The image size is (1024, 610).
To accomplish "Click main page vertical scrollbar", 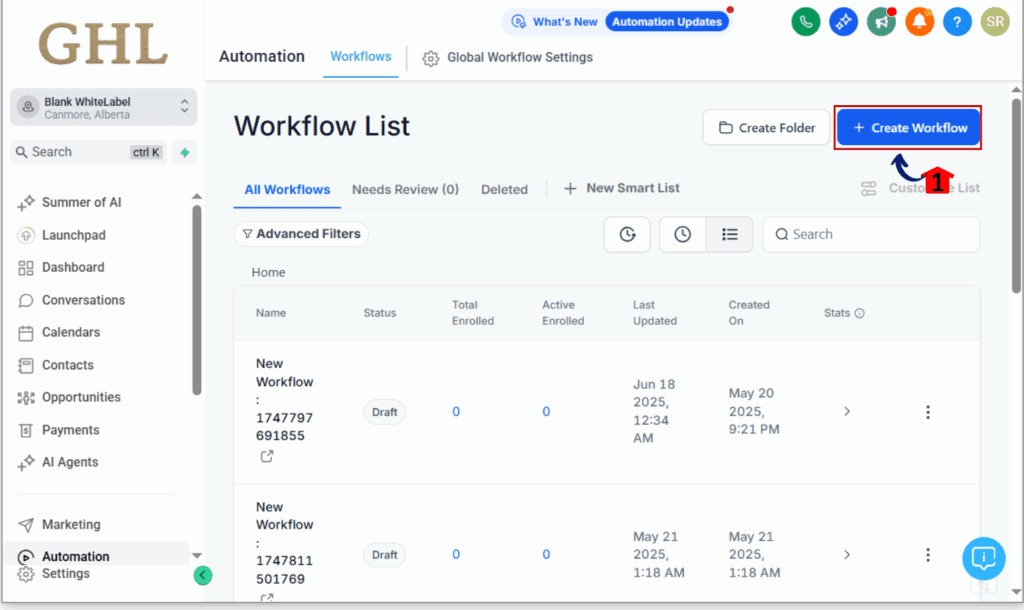I will click(x=1016, y=196).
